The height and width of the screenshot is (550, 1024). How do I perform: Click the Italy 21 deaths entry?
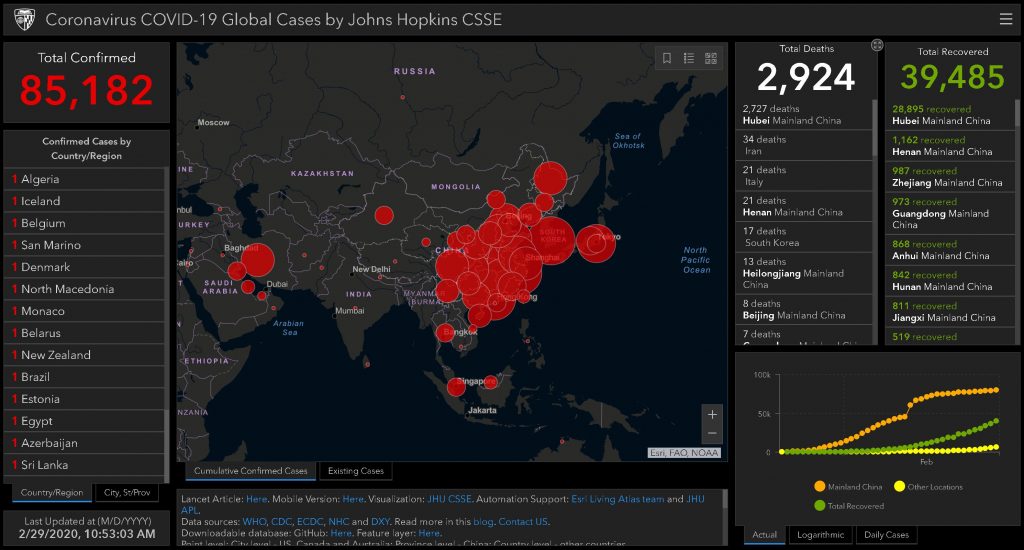[x=804, y=176]
